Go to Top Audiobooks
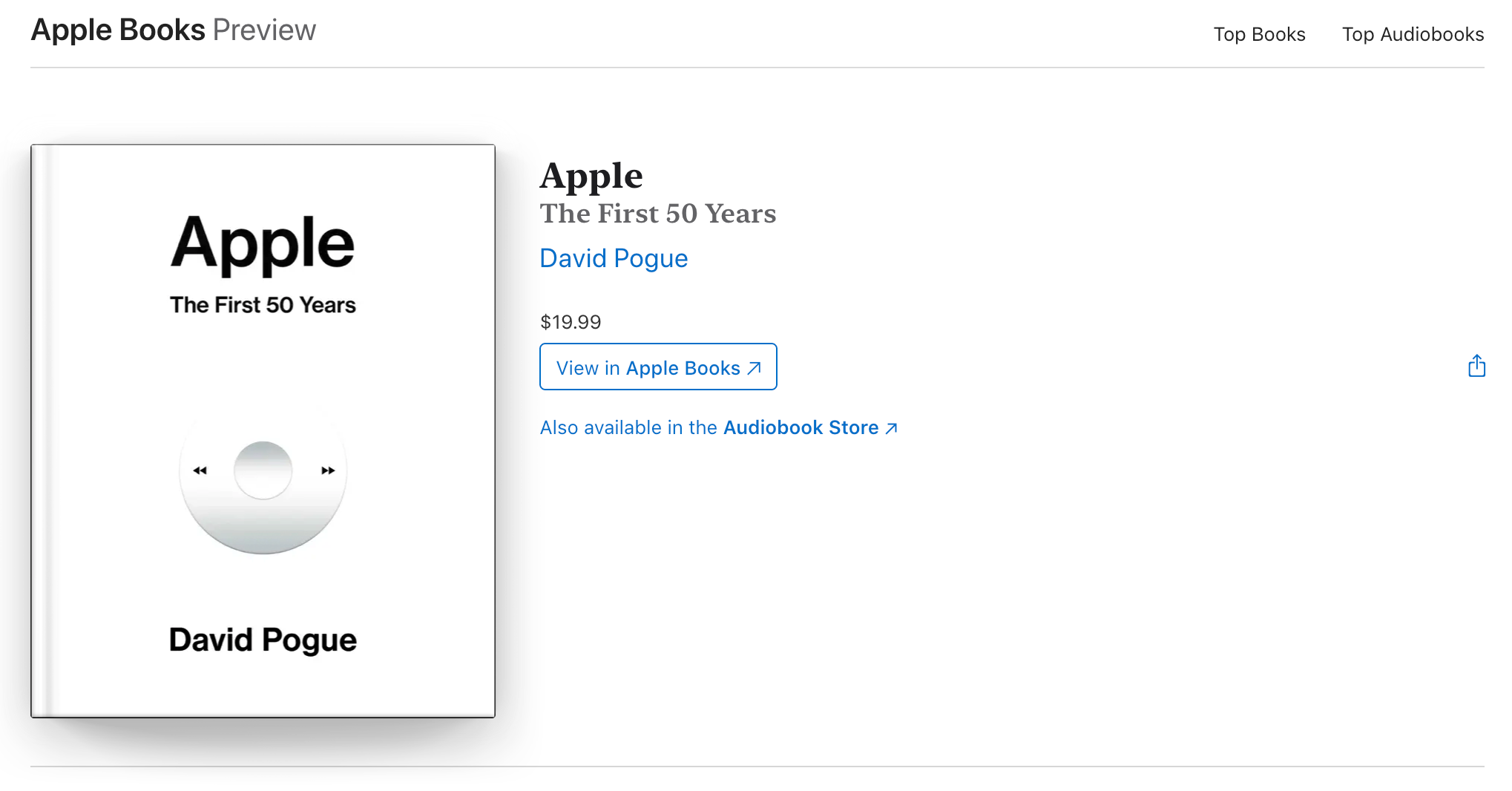The image size is (1512, 791). [1413, 34]
